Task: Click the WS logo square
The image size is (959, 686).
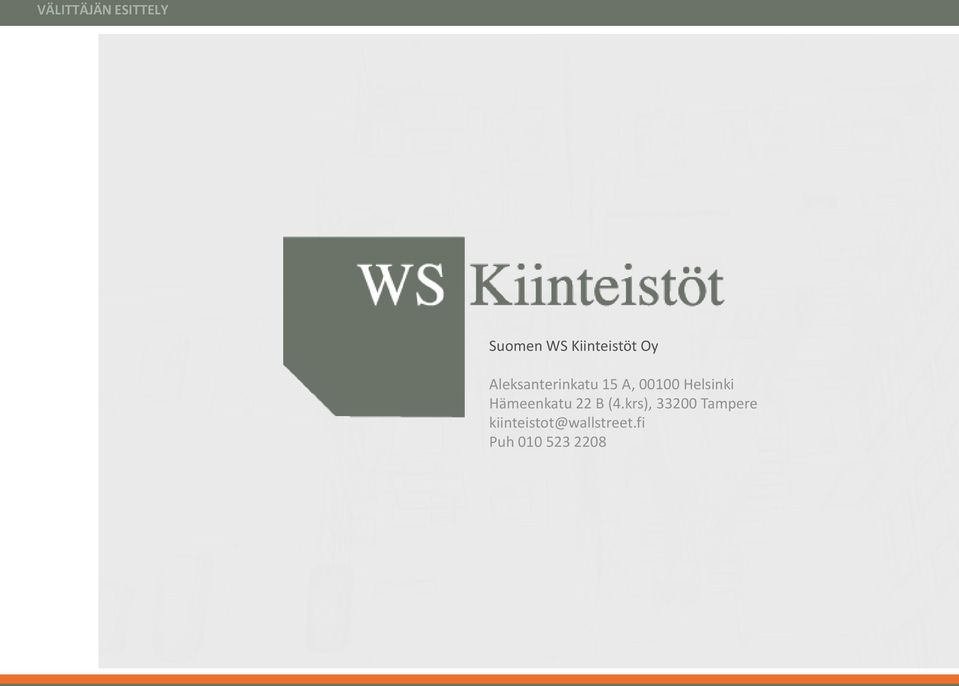Action: [x=374, y=326]
